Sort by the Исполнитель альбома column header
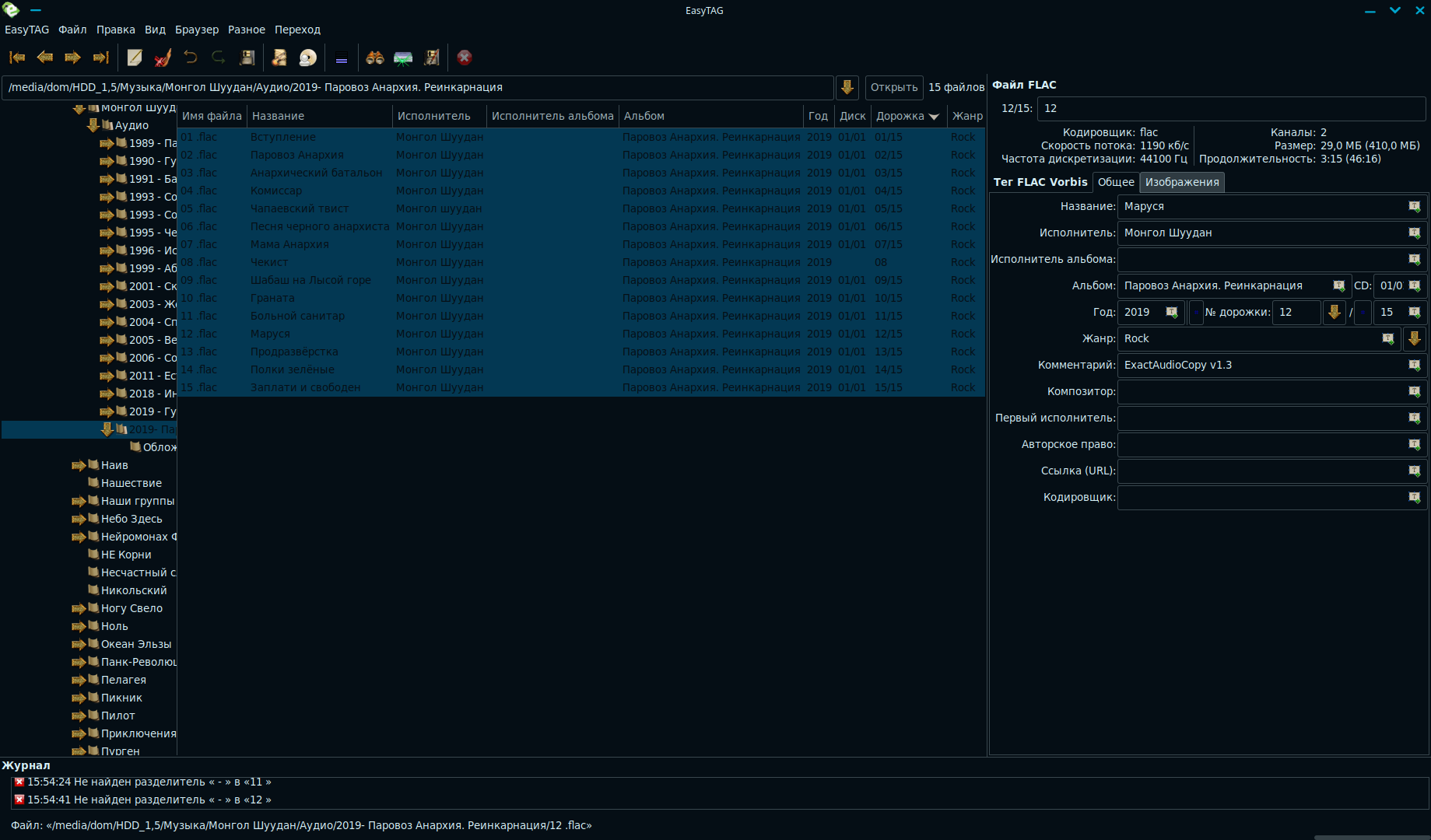The image size is (1431, 840). 552,116
